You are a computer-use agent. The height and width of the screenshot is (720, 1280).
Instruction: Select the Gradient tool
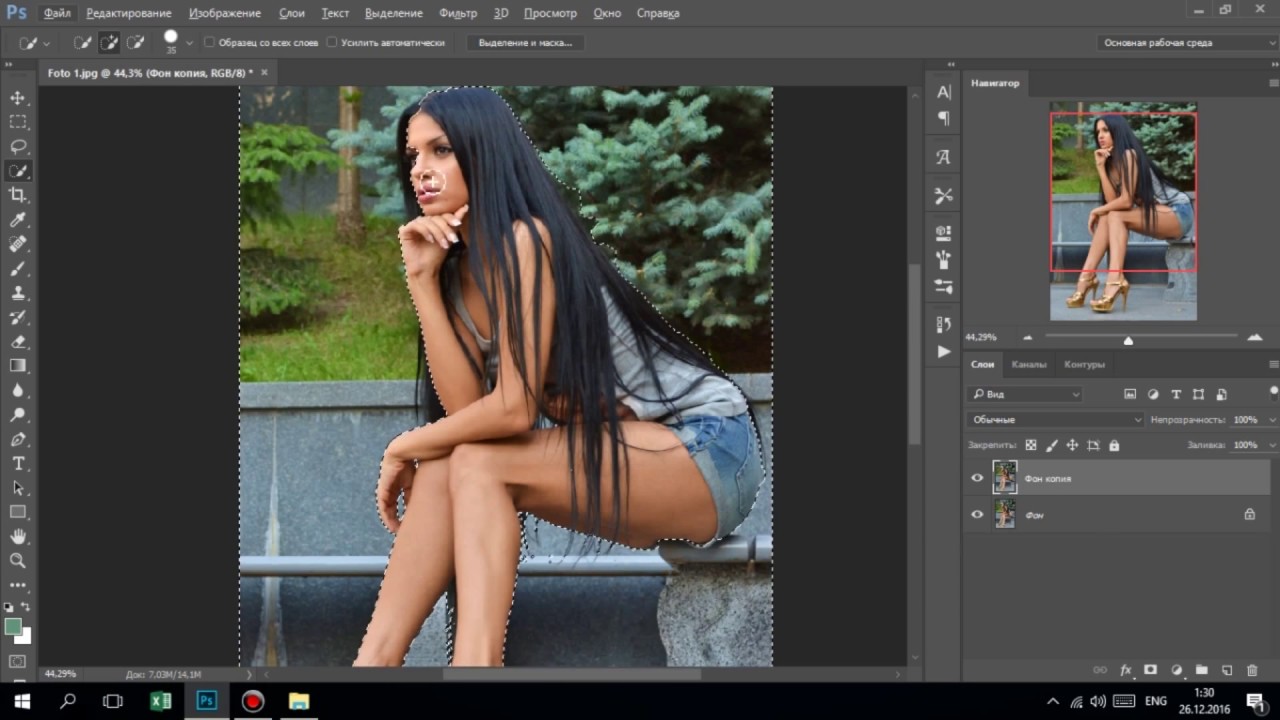[x=18, y=366]
